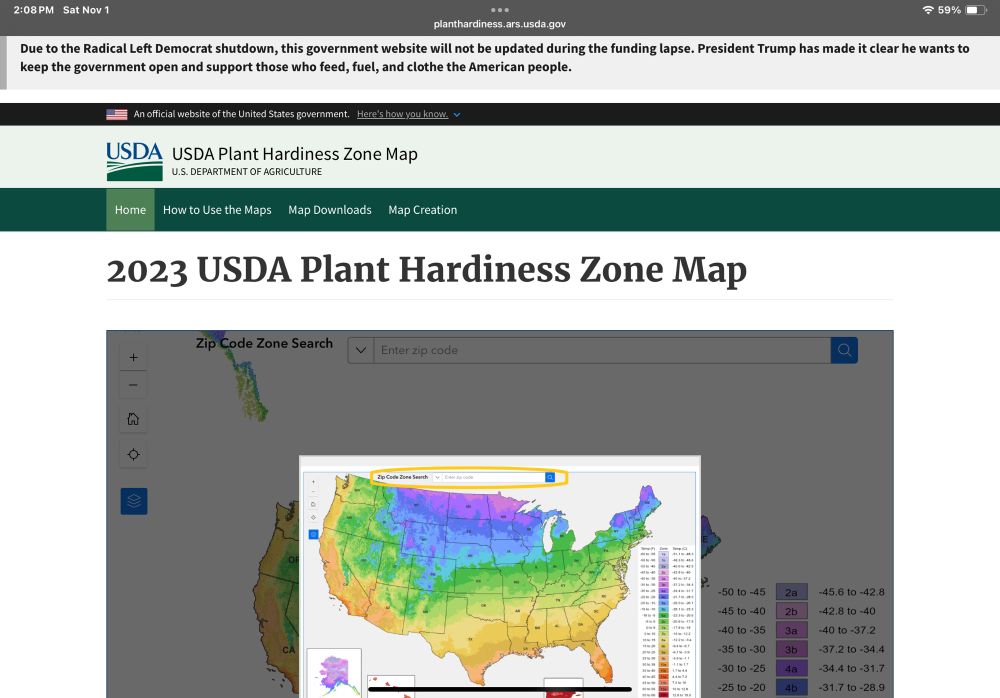Click the '-50 to -45' legend value
This screenshot has height=698, width=1000.
tap(742, 592)
